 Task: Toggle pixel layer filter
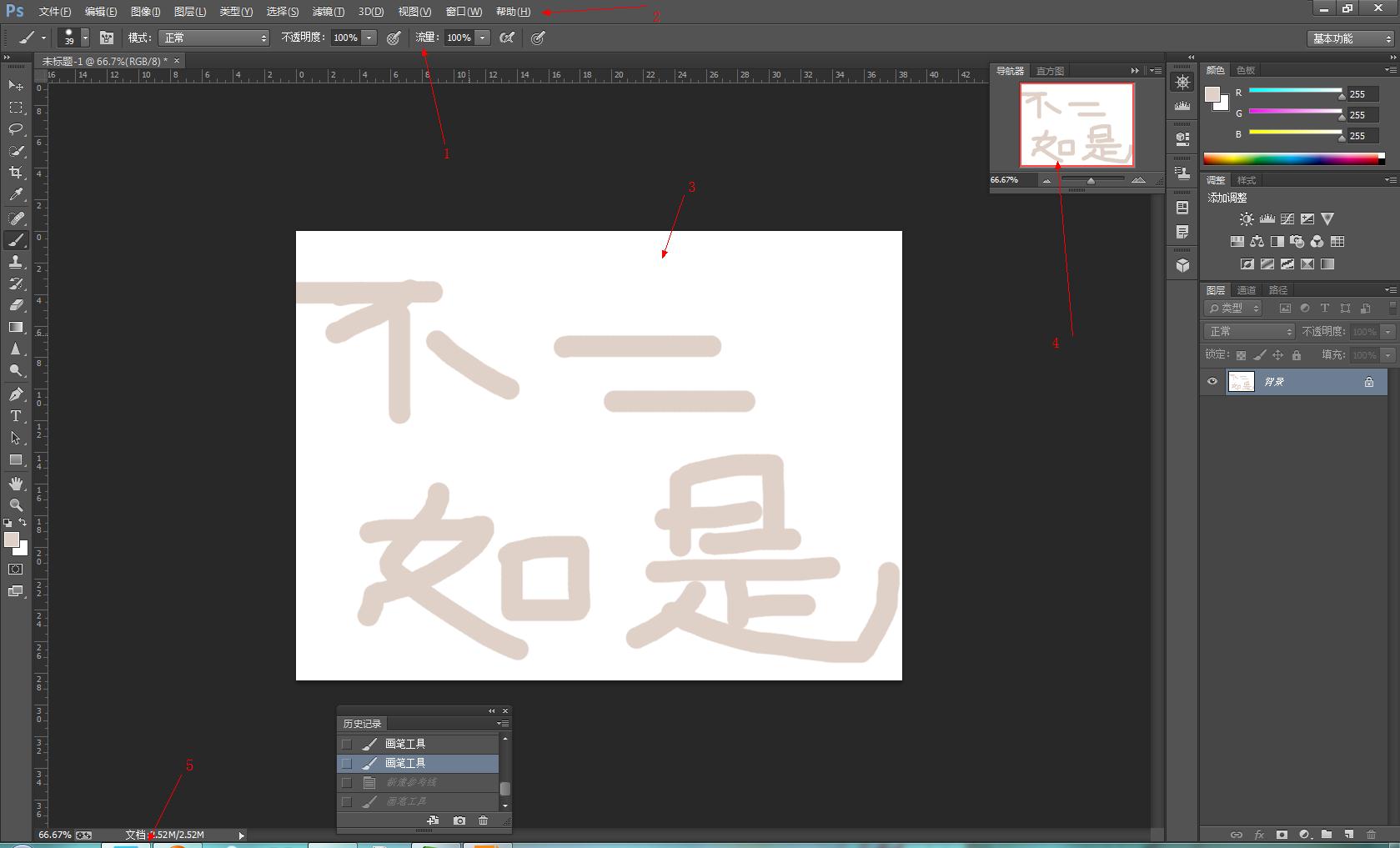coord(1285,309)
